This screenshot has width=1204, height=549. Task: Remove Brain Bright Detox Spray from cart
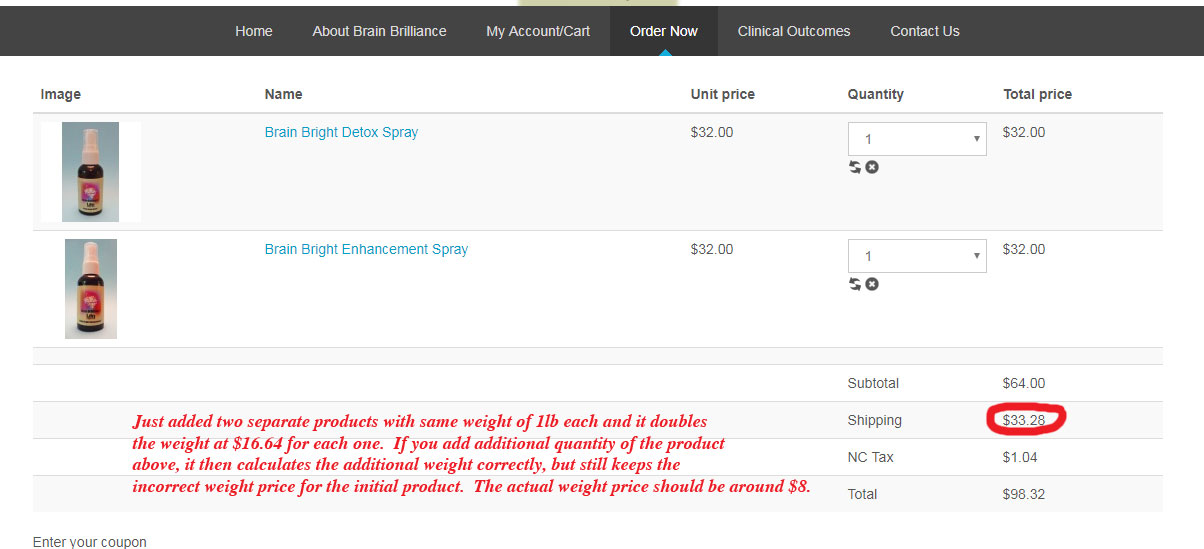click(872, 167)
